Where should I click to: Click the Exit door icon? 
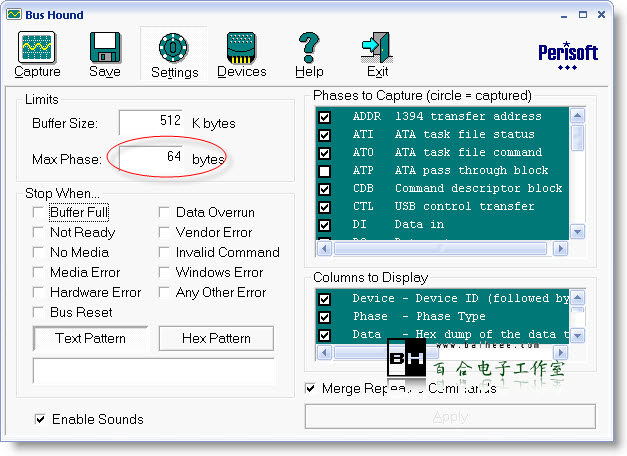(377, 47)
